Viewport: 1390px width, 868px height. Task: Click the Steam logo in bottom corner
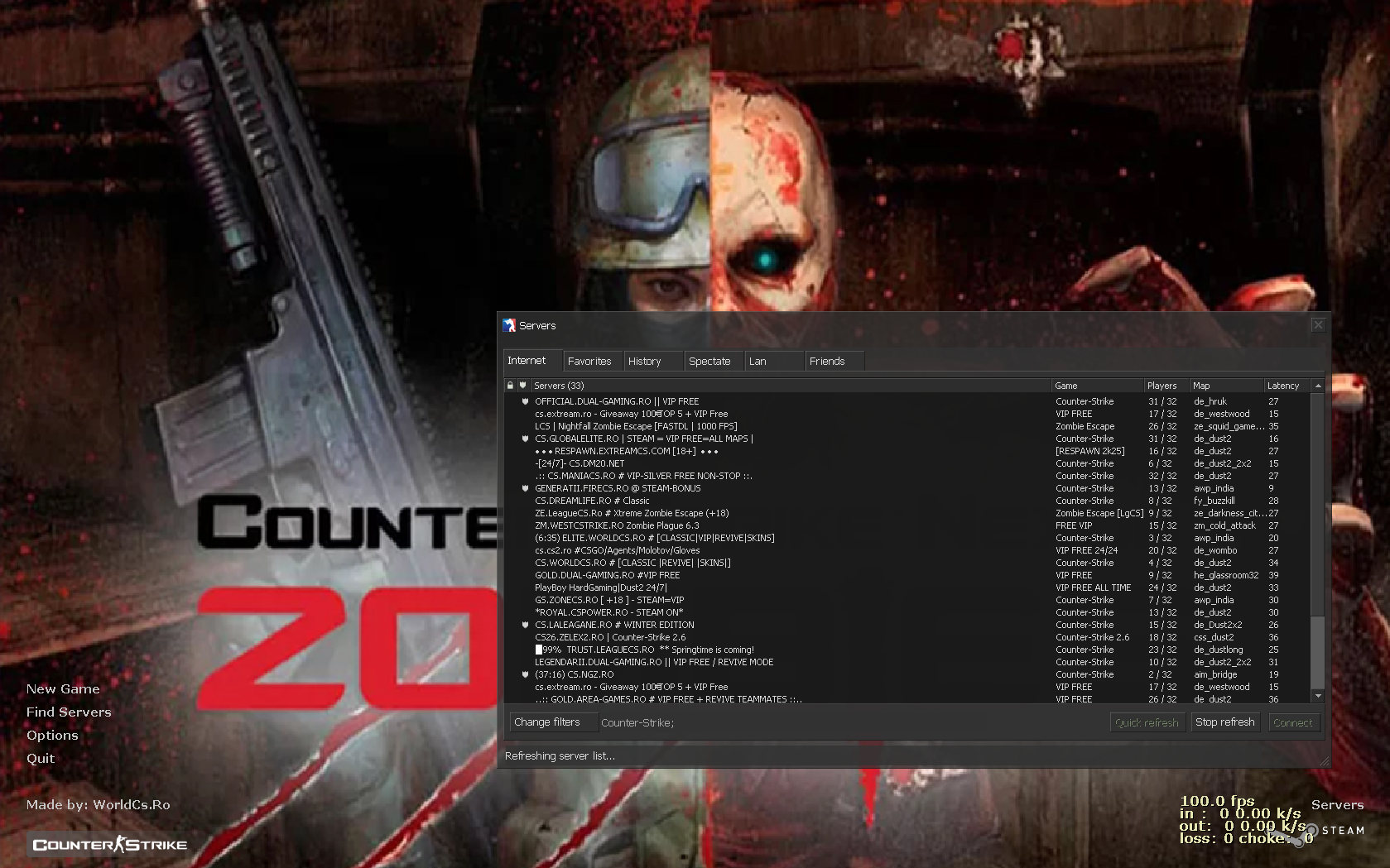1311,830
